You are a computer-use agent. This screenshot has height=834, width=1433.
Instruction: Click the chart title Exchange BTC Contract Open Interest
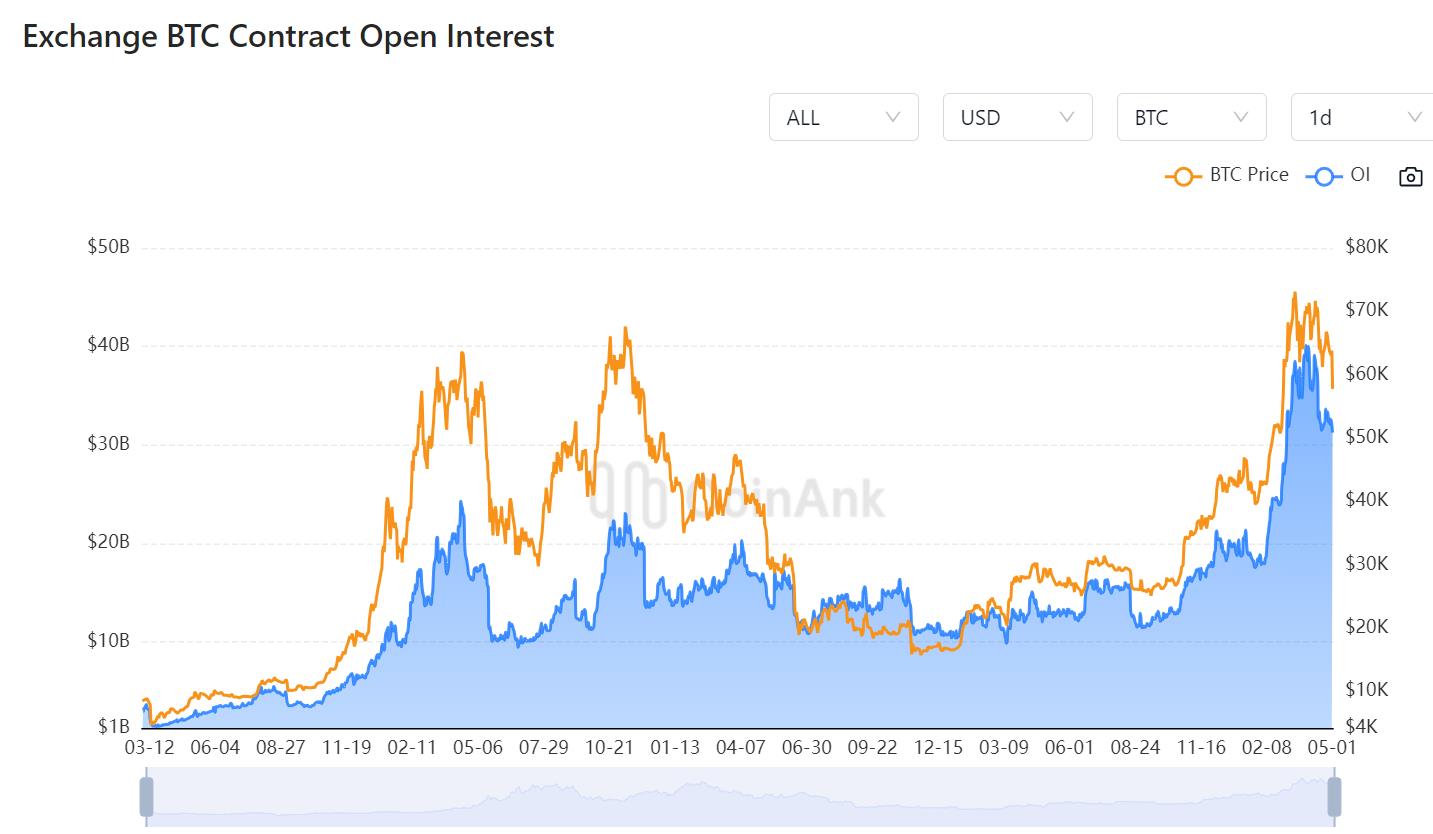coord(289,36)
